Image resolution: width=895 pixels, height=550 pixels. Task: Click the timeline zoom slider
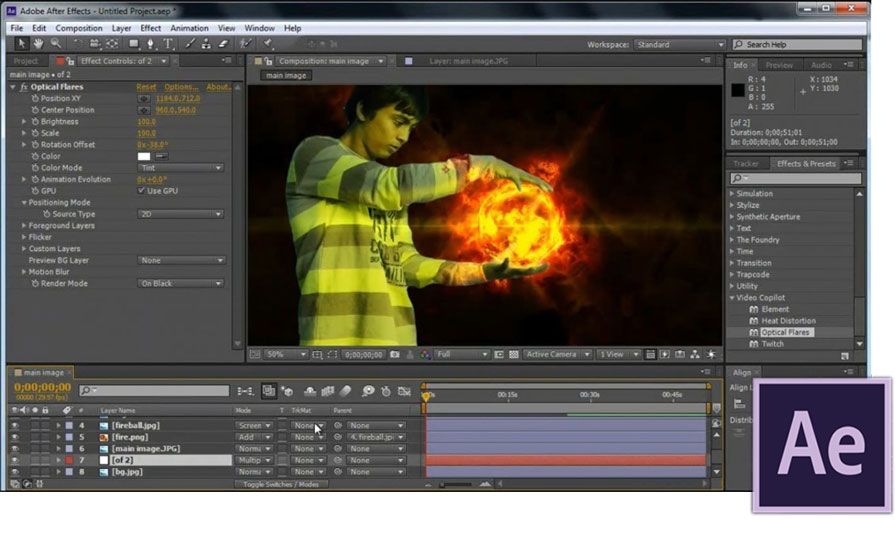click(x=457, y=484)
